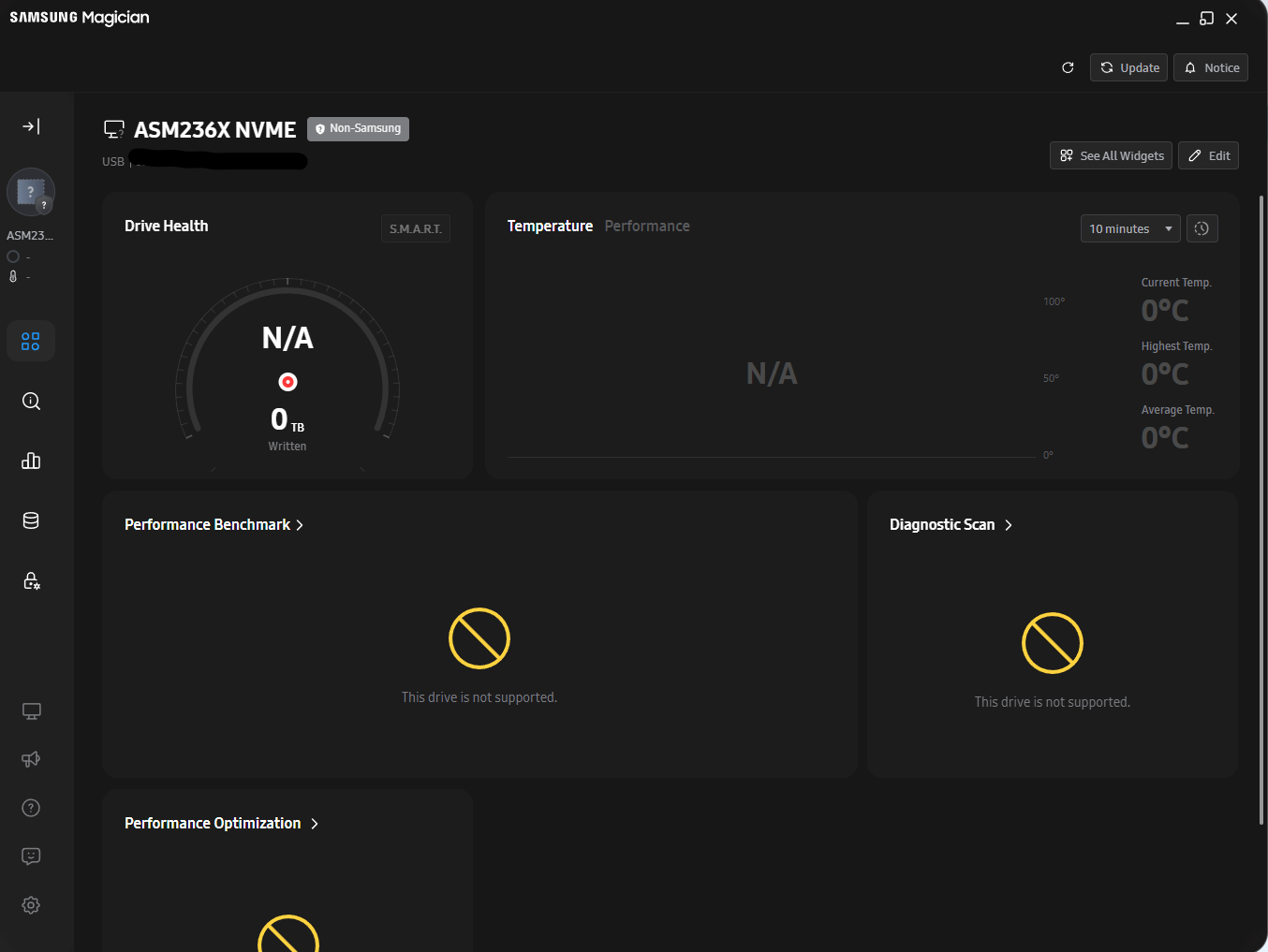1268x952 pixels.
Task: Open the database cylinder icon in sidebar
Action: (x=31, y=520)
